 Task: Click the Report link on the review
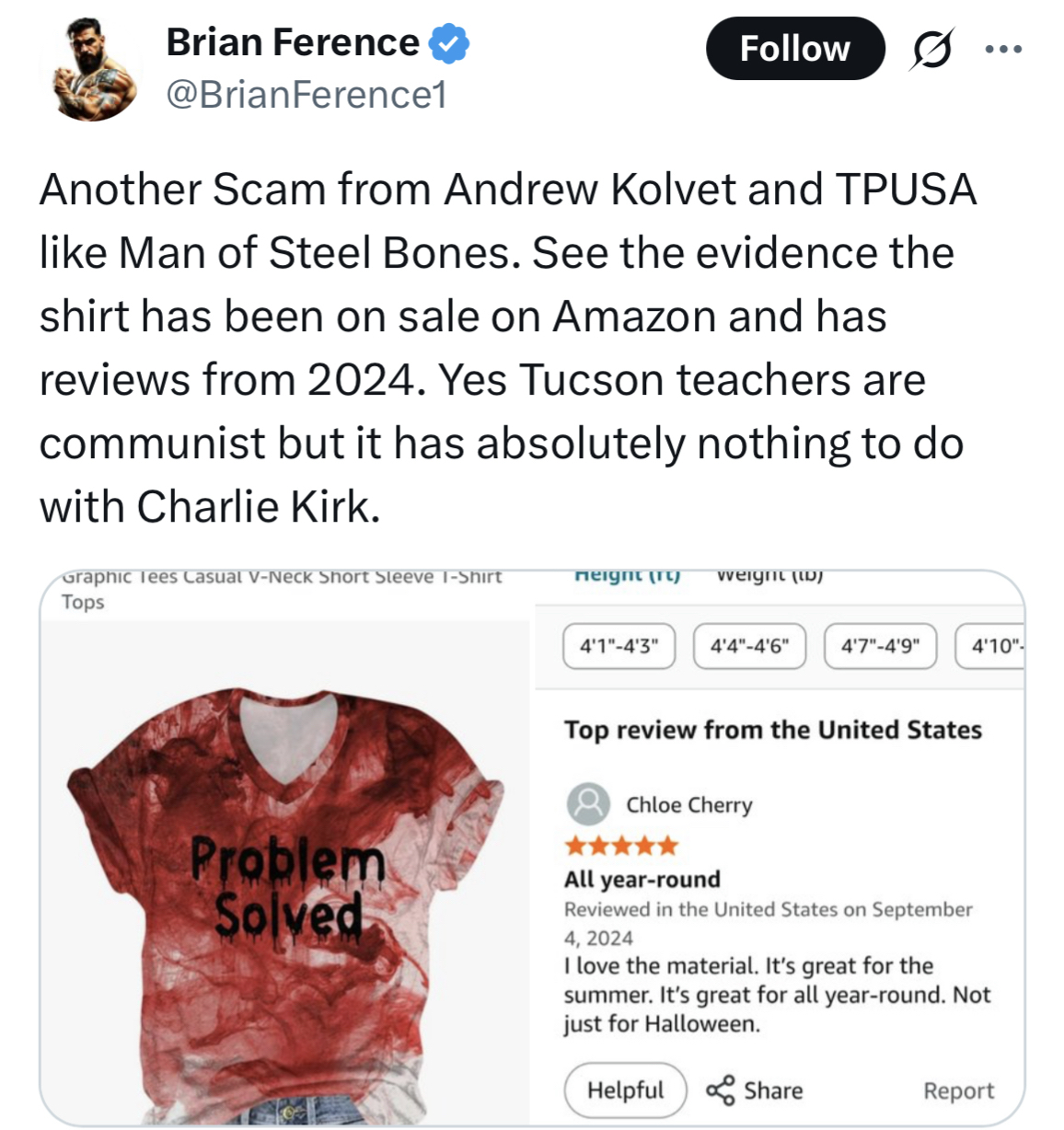point(958,1090)
